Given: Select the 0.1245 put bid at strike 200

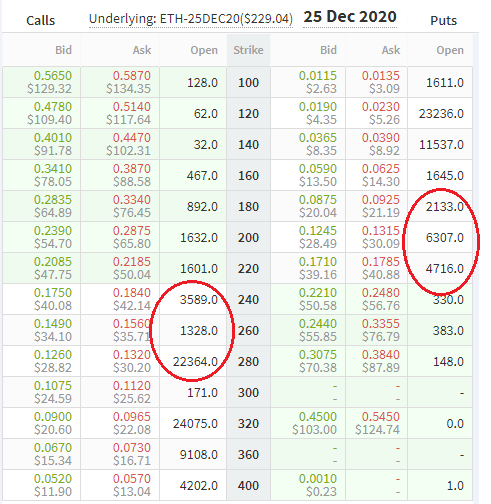Looking at the screenshot, I should (318, 231).
